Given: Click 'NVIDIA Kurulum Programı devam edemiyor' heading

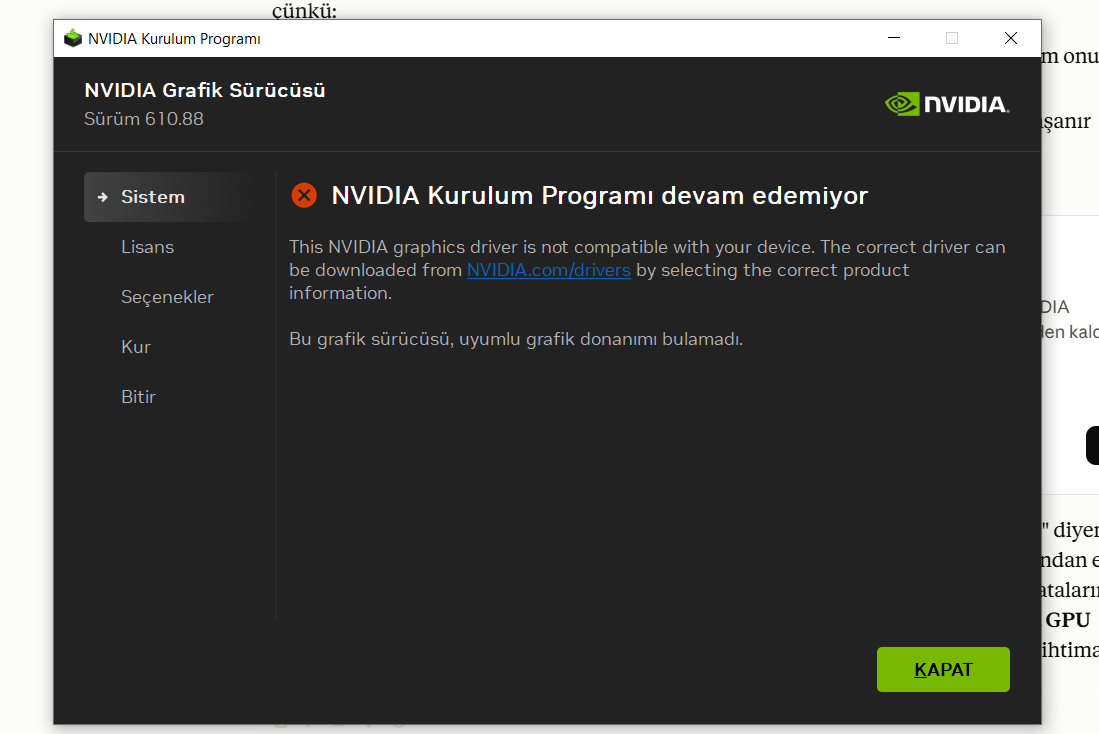Looking at the screenshot, I should click(x=599, y=196).
